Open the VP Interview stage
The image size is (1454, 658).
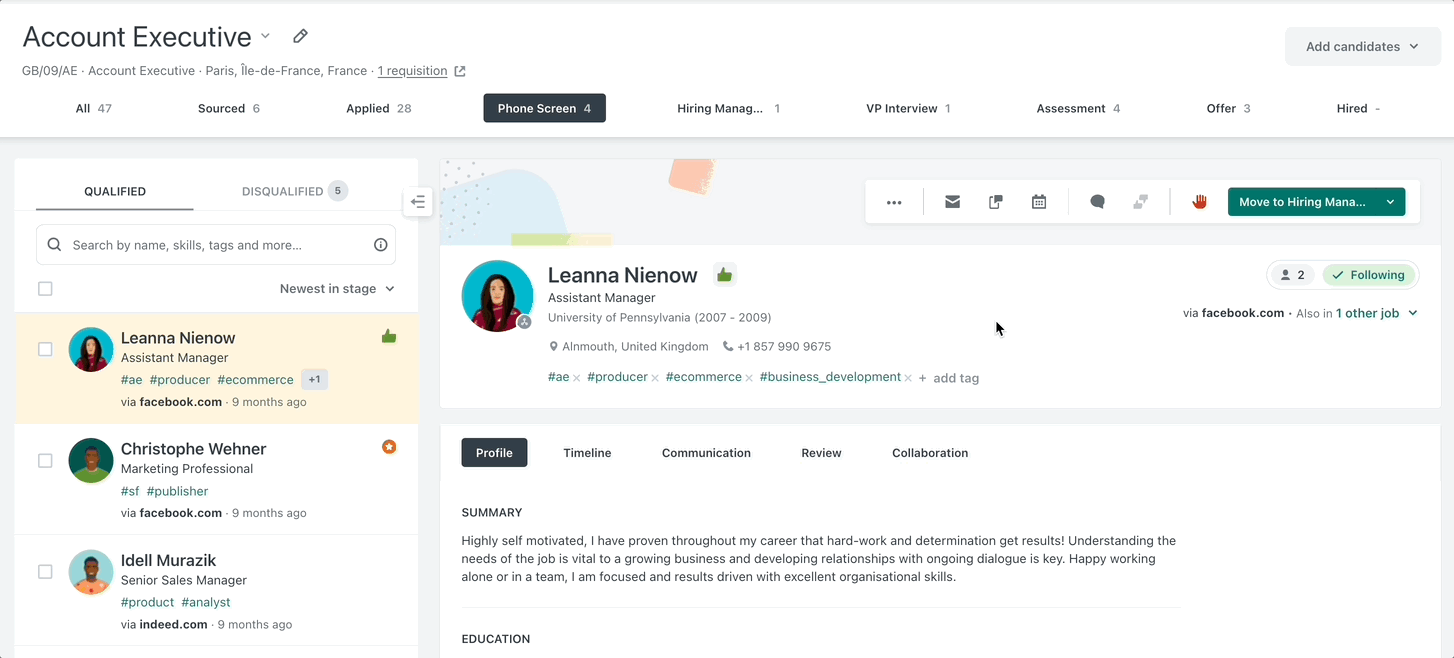[908, 108]
